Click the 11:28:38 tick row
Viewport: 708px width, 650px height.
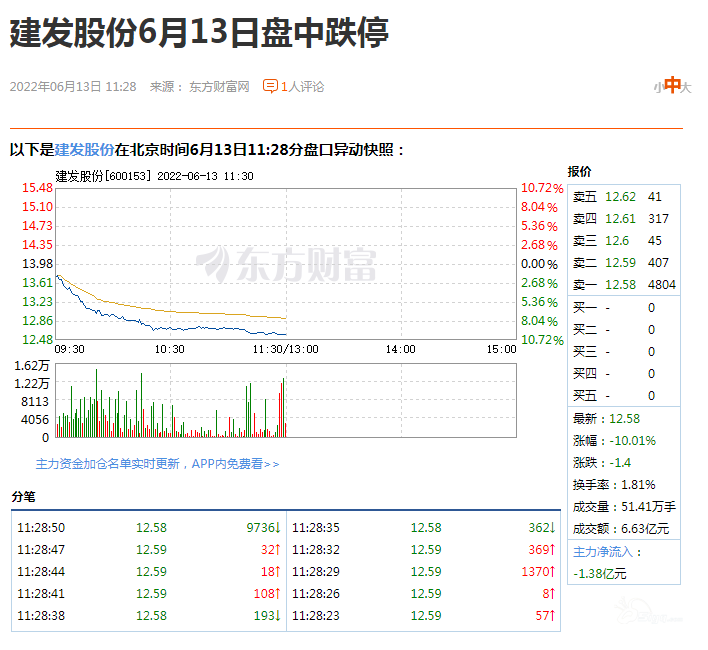[x=149, y=616]
